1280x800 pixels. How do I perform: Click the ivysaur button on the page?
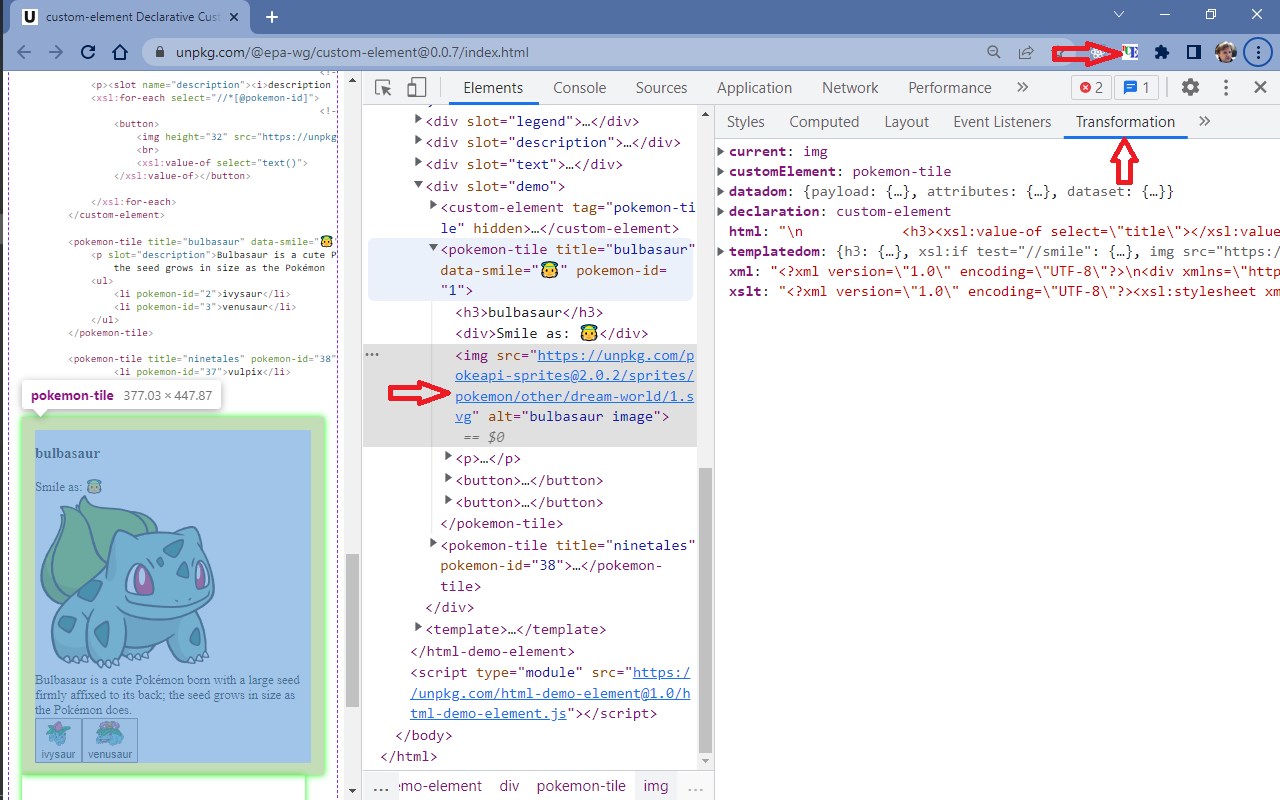coord(58,741)
